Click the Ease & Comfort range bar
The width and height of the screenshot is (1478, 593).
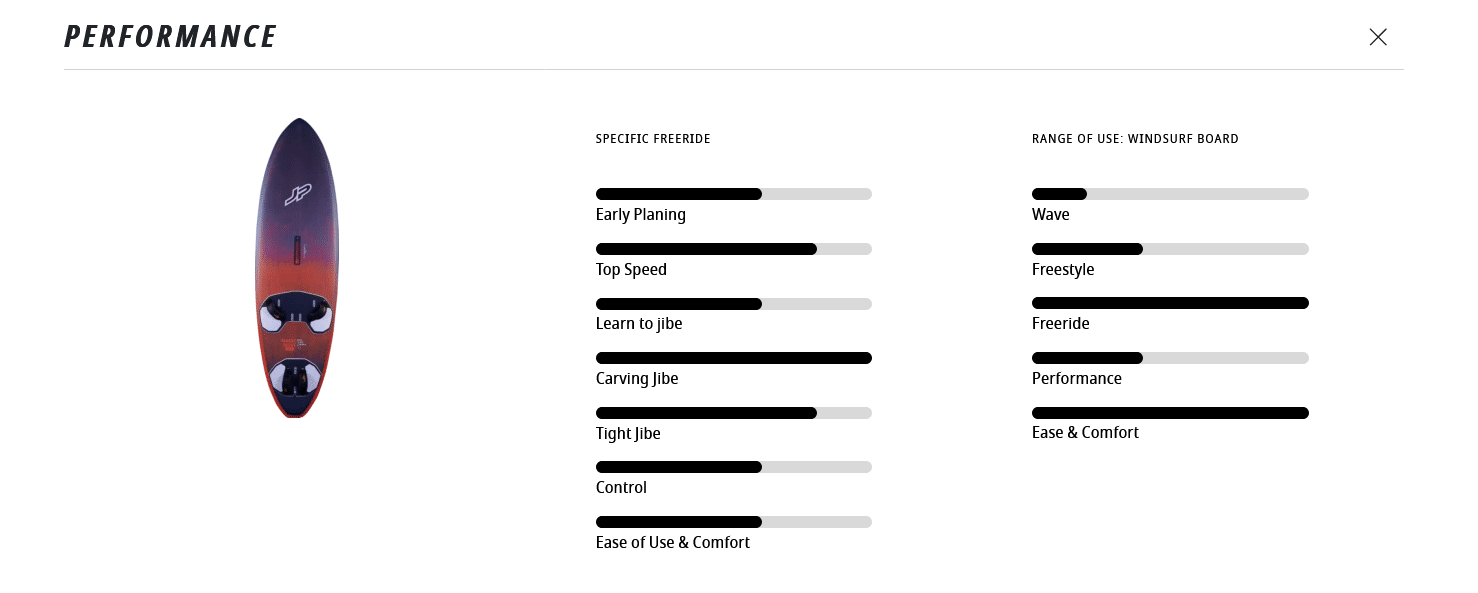[x=1170, y=413]
